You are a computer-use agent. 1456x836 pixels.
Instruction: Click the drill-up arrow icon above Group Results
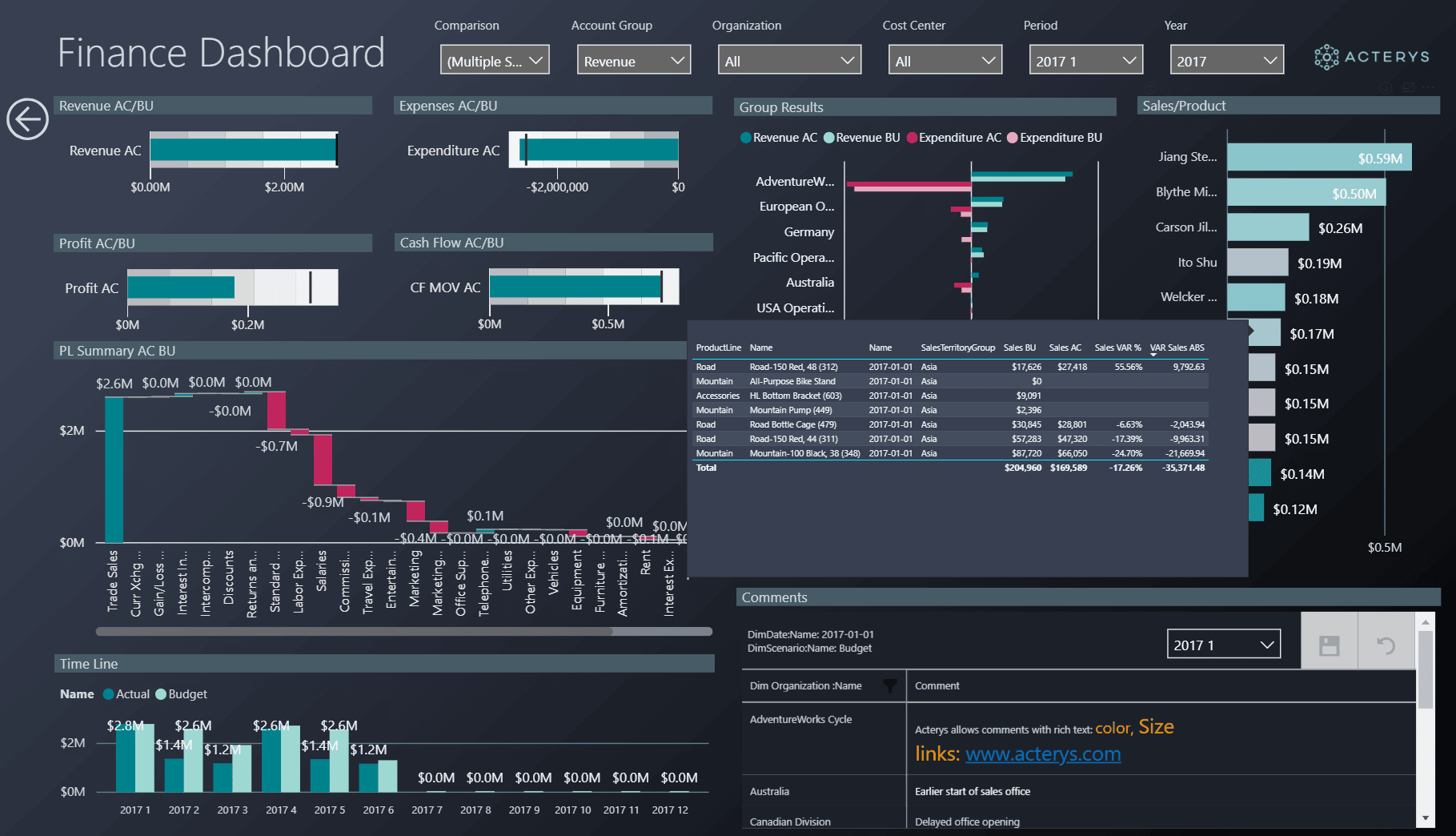coord(1150,88)
